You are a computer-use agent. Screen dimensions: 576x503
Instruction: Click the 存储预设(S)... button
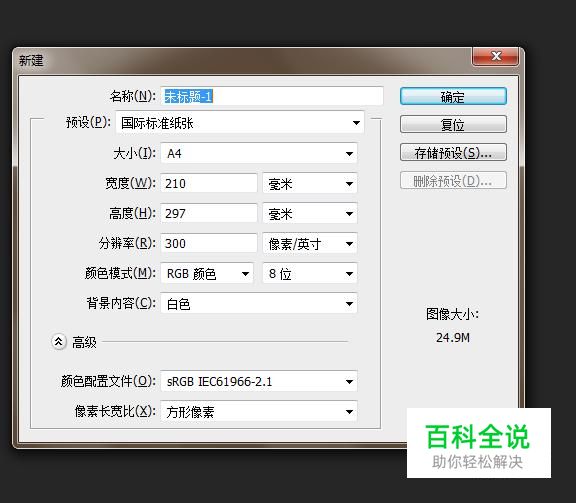(x=453, y=152)
